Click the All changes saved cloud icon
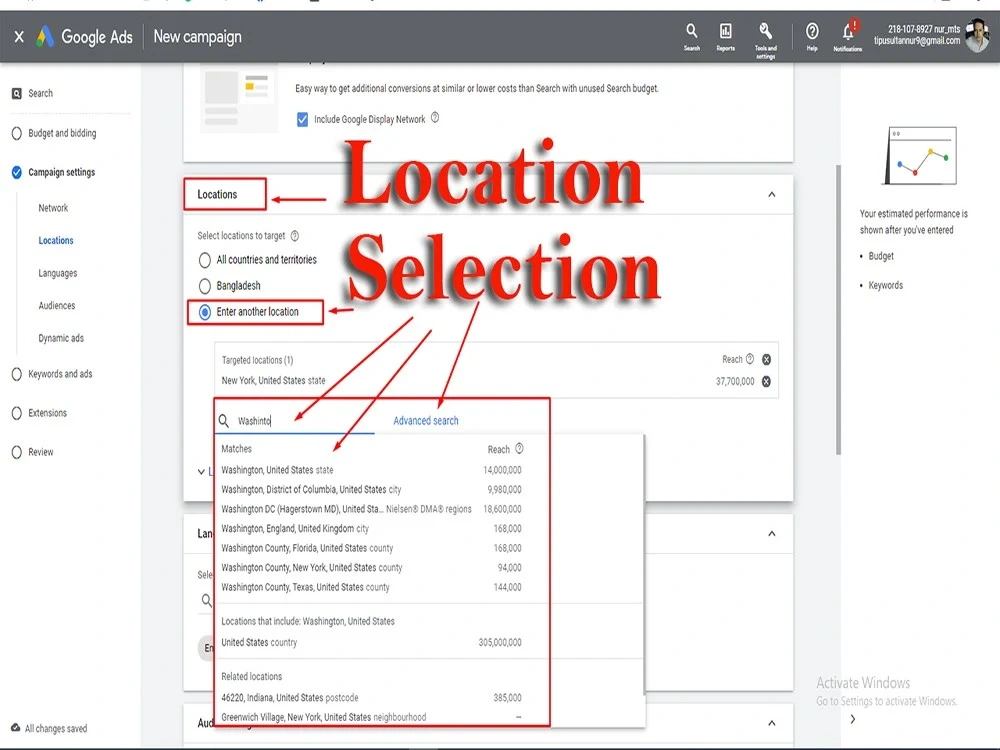 coord(15,728)
